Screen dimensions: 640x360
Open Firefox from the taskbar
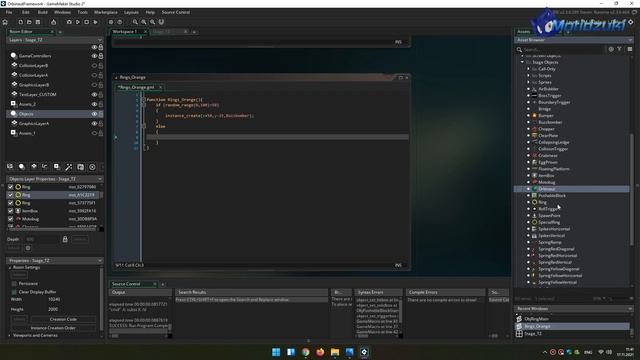click(x=320, y=352)
